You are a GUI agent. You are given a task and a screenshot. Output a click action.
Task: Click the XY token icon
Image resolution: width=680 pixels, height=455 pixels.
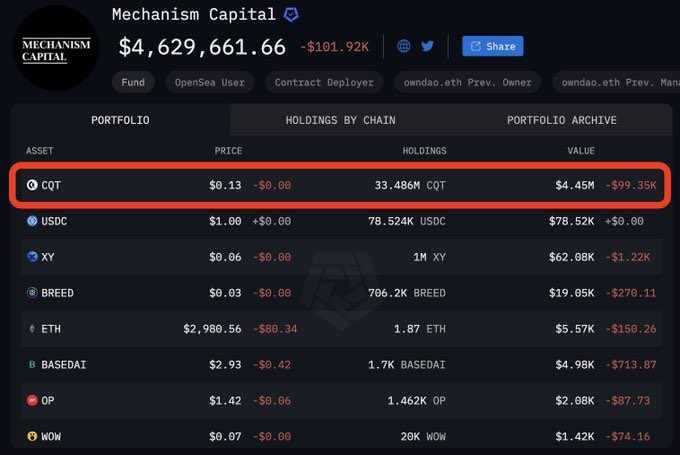[32, 257]
